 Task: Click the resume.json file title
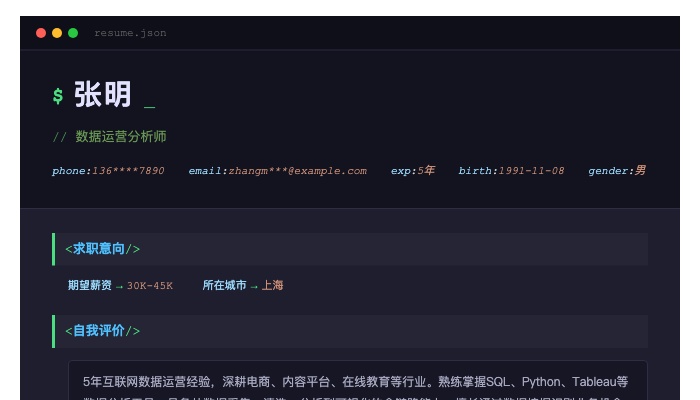tap(130, 33)
